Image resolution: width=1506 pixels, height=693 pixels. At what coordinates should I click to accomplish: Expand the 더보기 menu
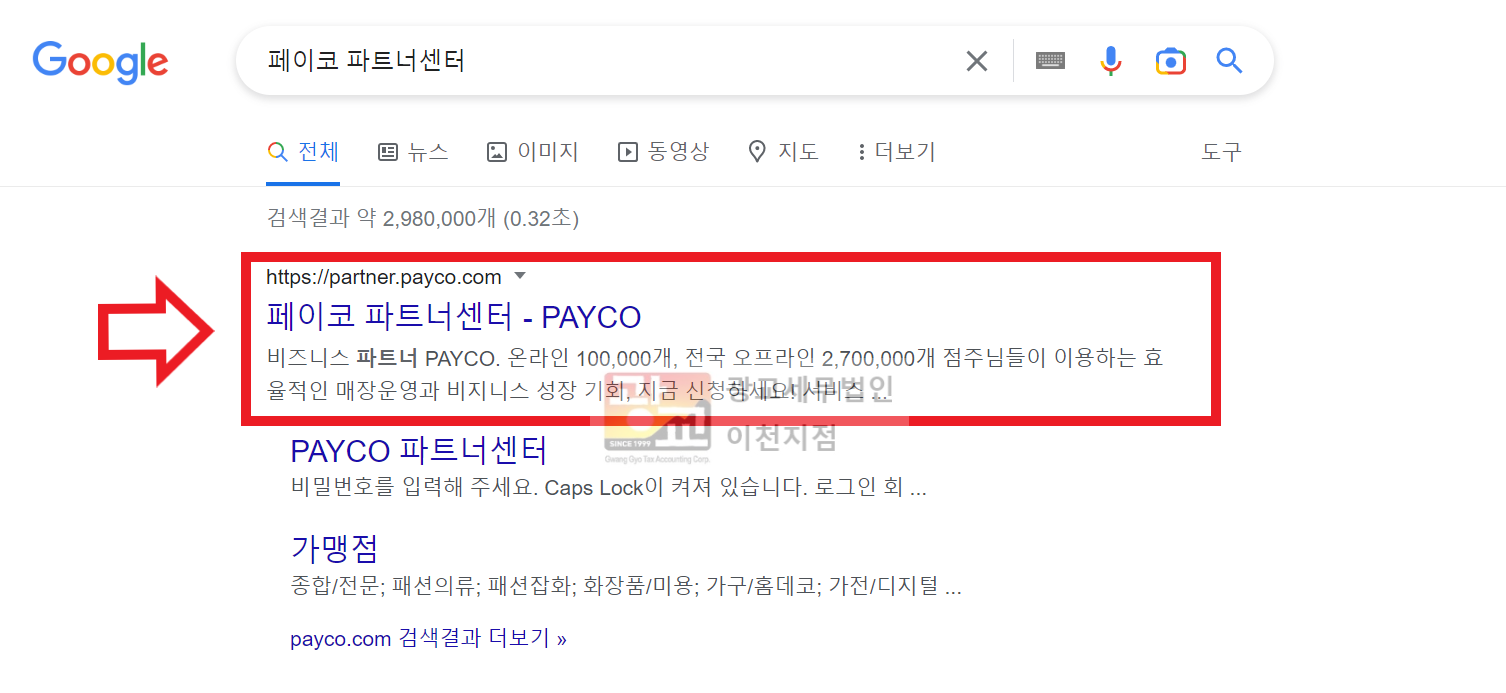click(896, 152)
